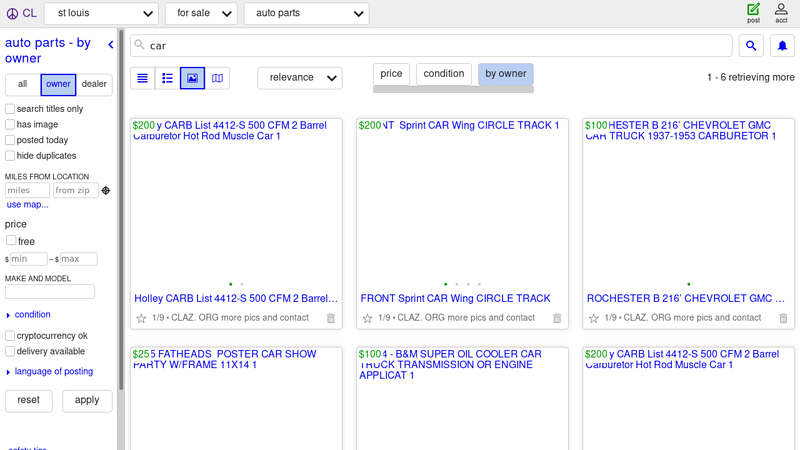Select the dealer seller tab
800x450 pixels.
click(94, 84)
